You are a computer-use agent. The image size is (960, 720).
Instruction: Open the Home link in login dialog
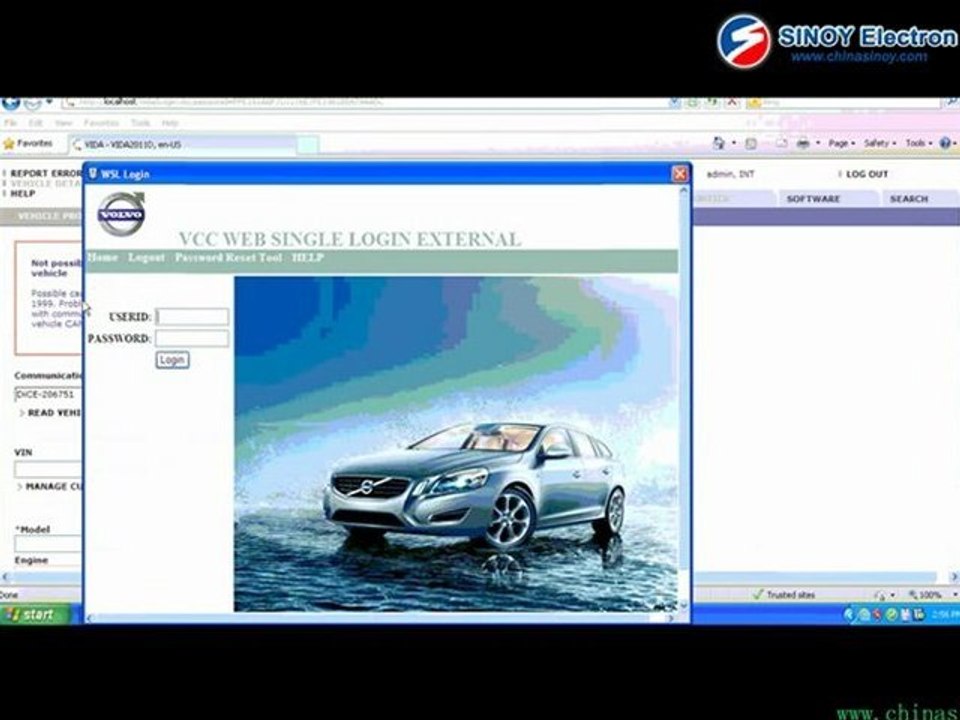click(x=102, y=257)
